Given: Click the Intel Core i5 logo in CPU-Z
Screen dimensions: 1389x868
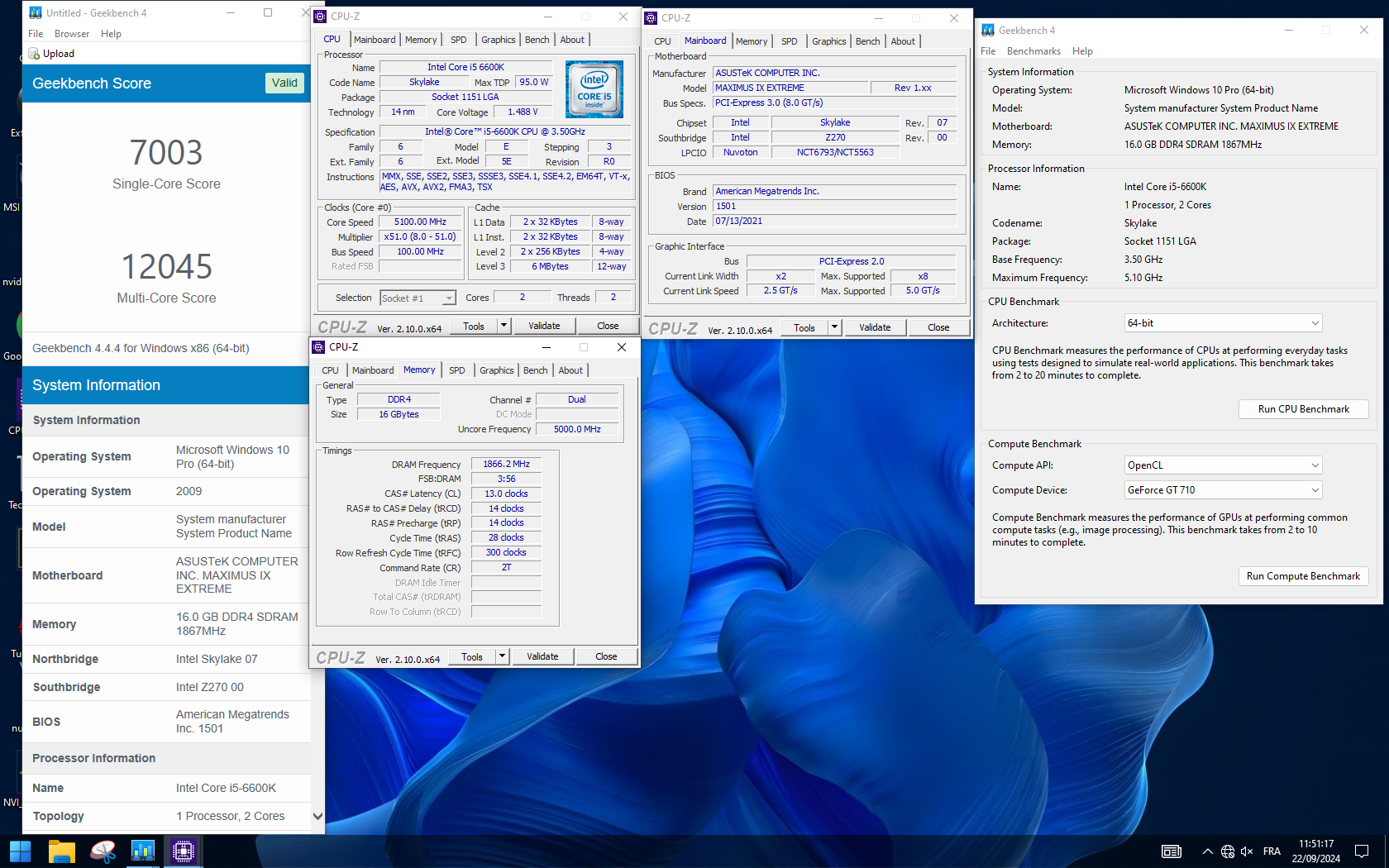Looking at the screenshot, I should tap(594, 89).
